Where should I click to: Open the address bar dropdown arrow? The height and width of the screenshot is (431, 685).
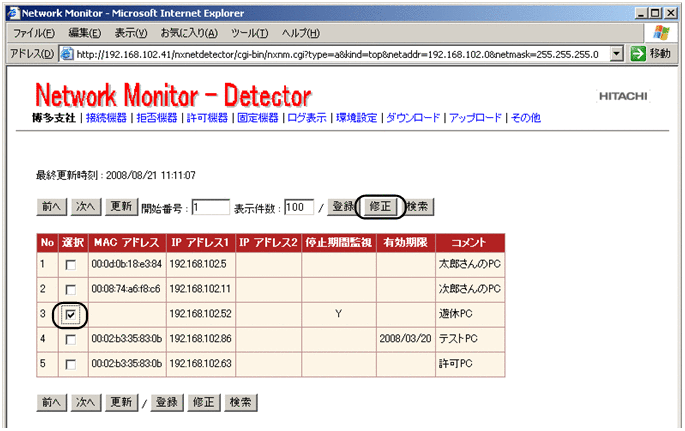pyautogui.click(x=616, y=54)
